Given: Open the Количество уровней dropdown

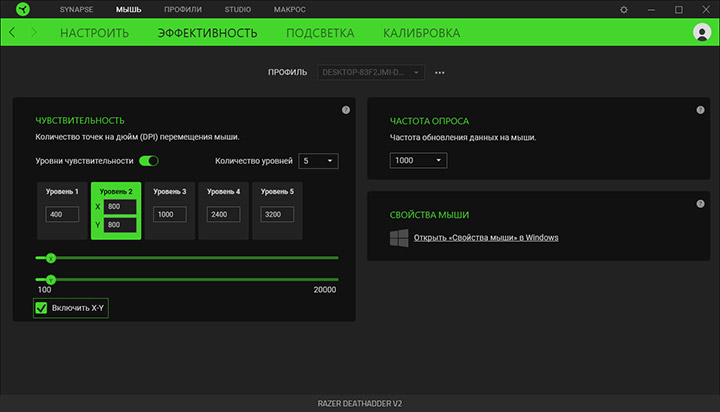Looking at the screenshot, I should (318, 161).
